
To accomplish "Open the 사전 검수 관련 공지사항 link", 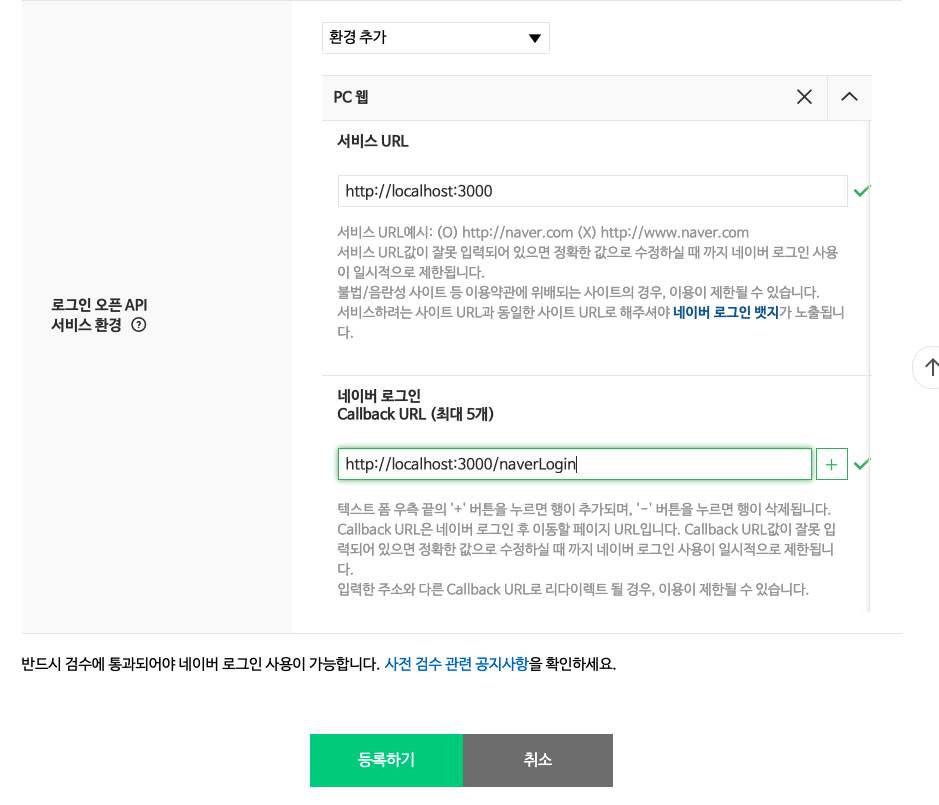I will tap(456, 663).
